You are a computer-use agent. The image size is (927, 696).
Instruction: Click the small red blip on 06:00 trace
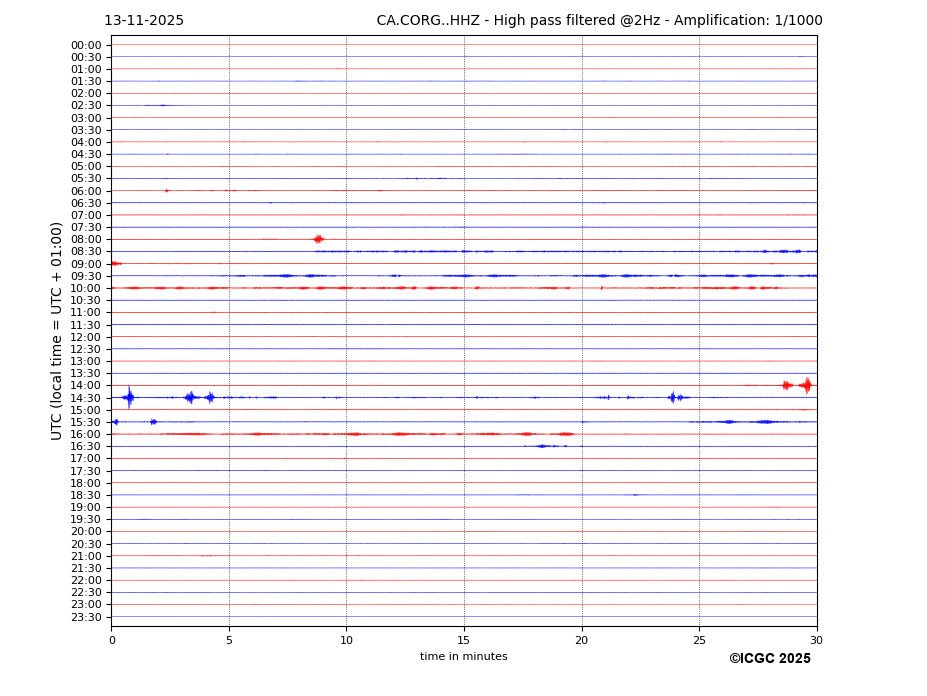(167, 190)
